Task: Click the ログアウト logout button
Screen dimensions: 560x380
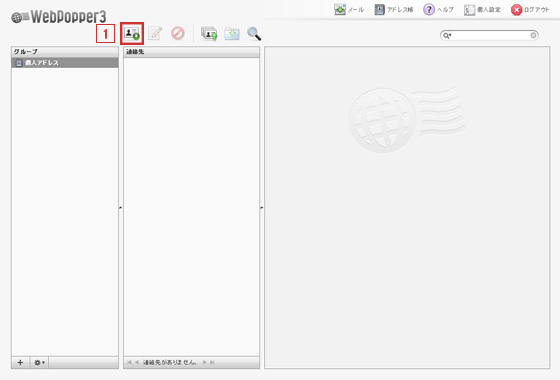Action: click(x=530, y=10)
